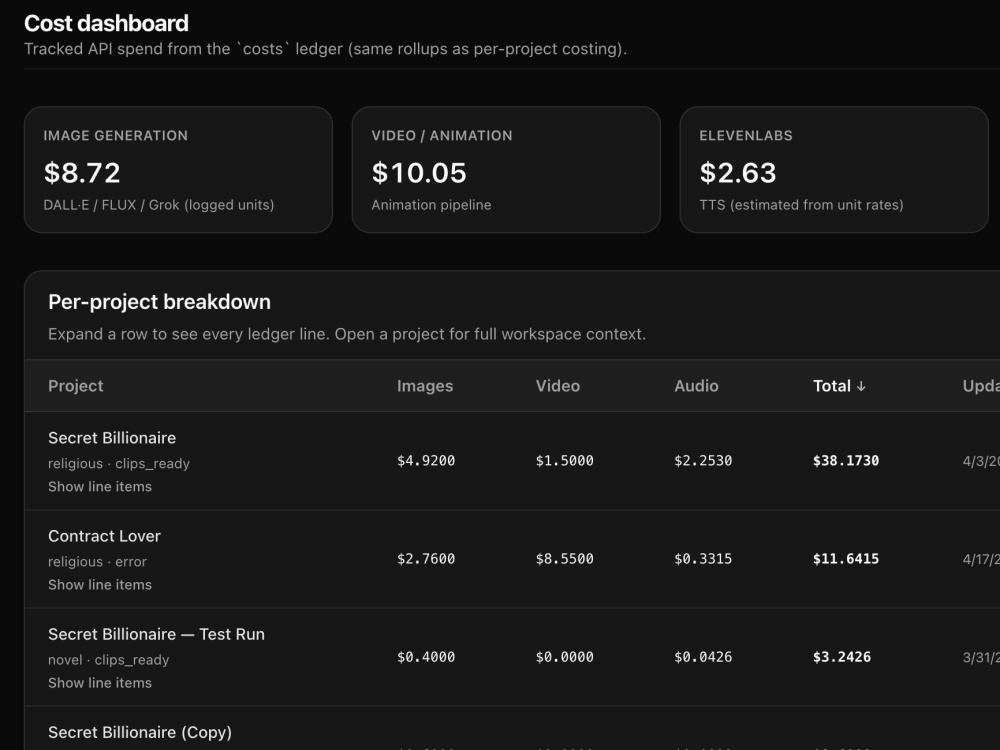
Task: Click the $8.72 image generation amount
Action: pyautogui.click(x=82, y=173)
